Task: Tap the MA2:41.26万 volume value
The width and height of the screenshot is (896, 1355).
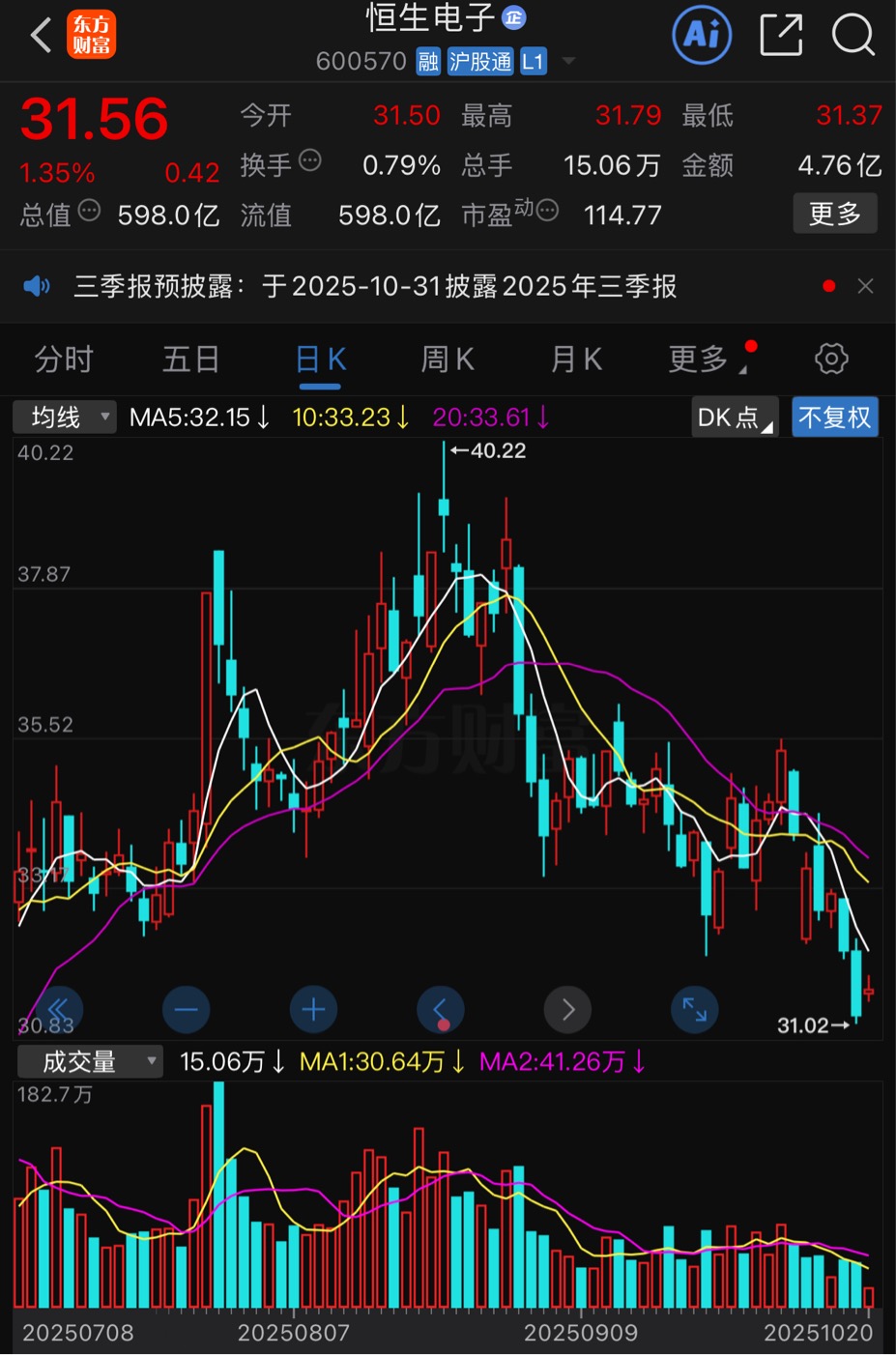Action: (563, 1062)
